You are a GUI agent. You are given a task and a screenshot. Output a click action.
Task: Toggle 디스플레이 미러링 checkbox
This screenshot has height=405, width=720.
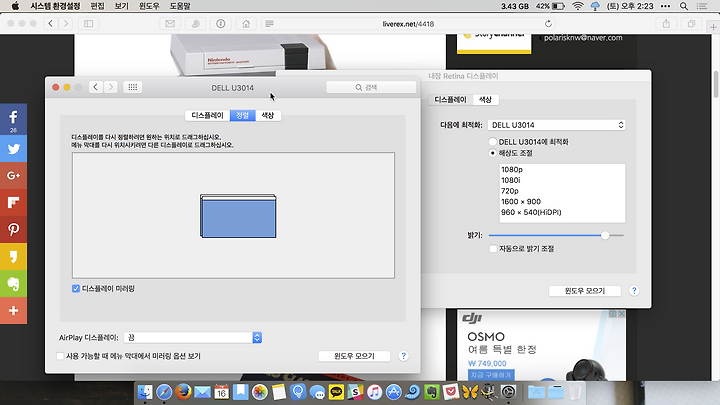[x=76, y=289]
